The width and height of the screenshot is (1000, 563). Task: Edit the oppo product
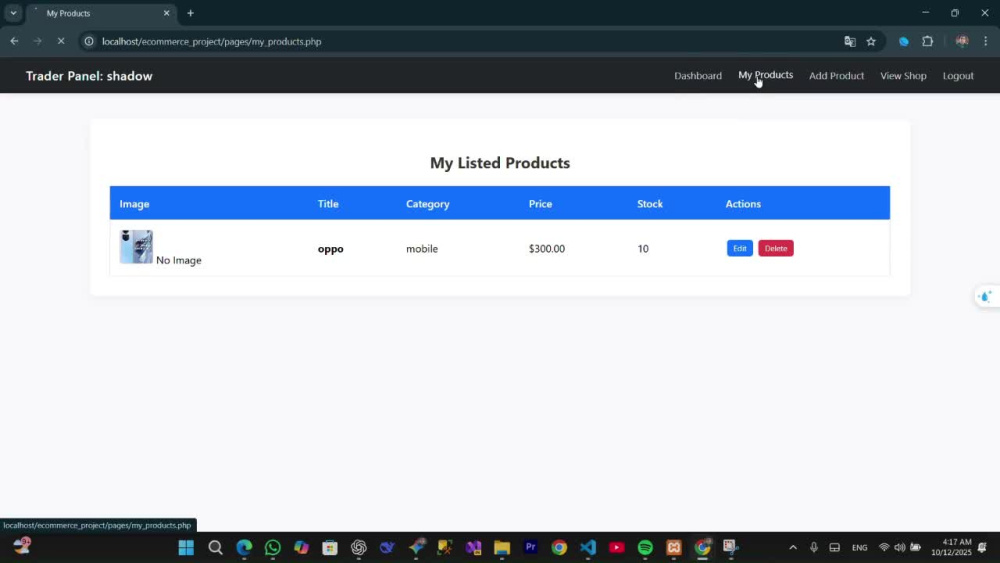click(x=740, y=248)
